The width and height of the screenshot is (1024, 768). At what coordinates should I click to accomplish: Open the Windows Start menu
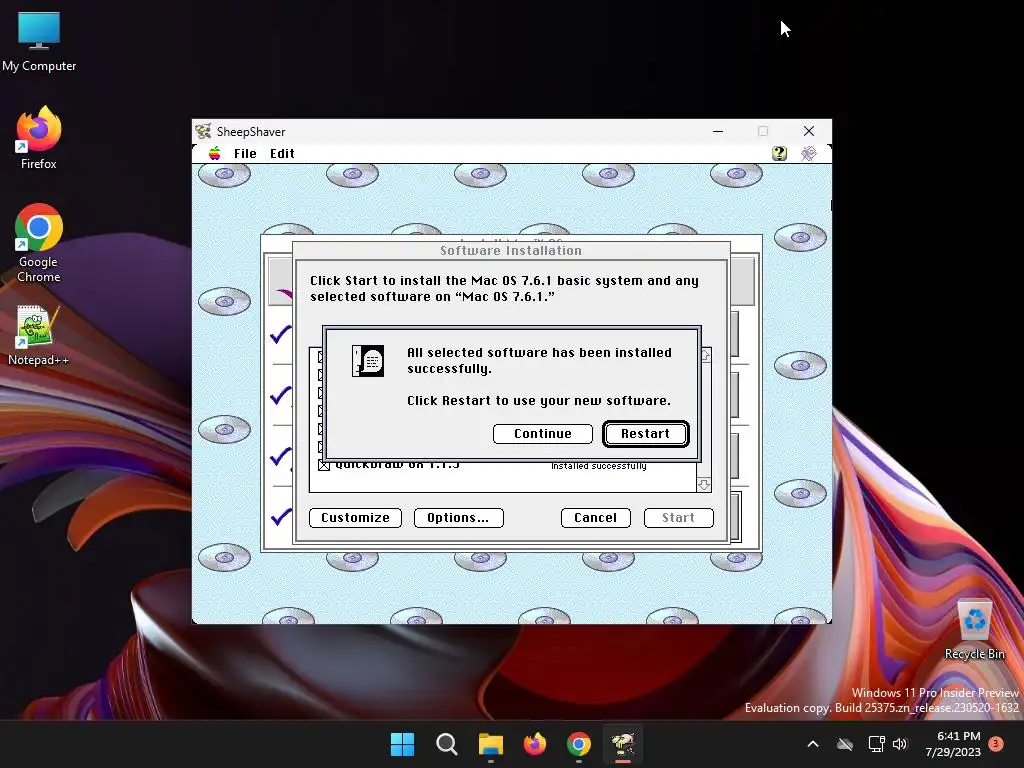pos(402,744)
